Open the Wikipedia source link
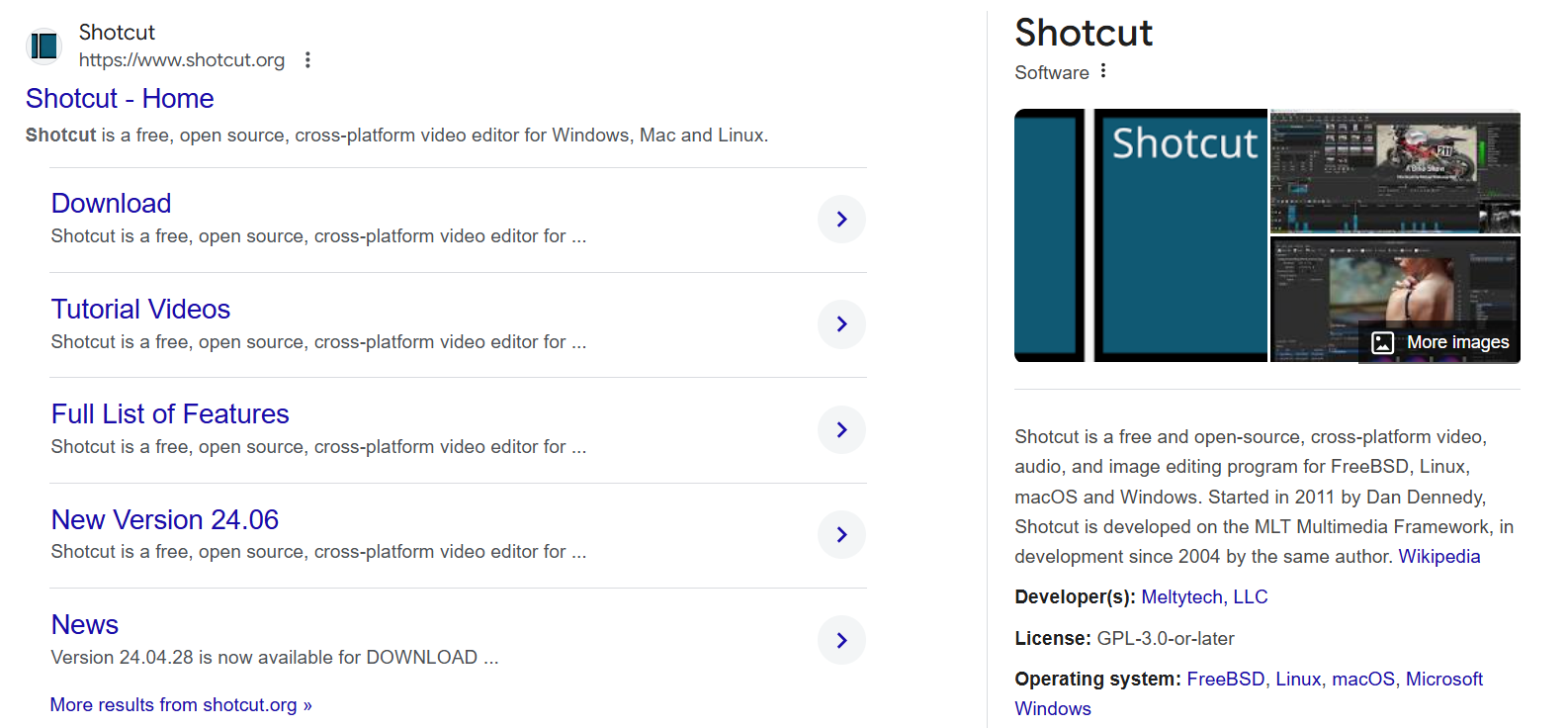This screenshot has height=728, width=1568. pos(1438,557)
